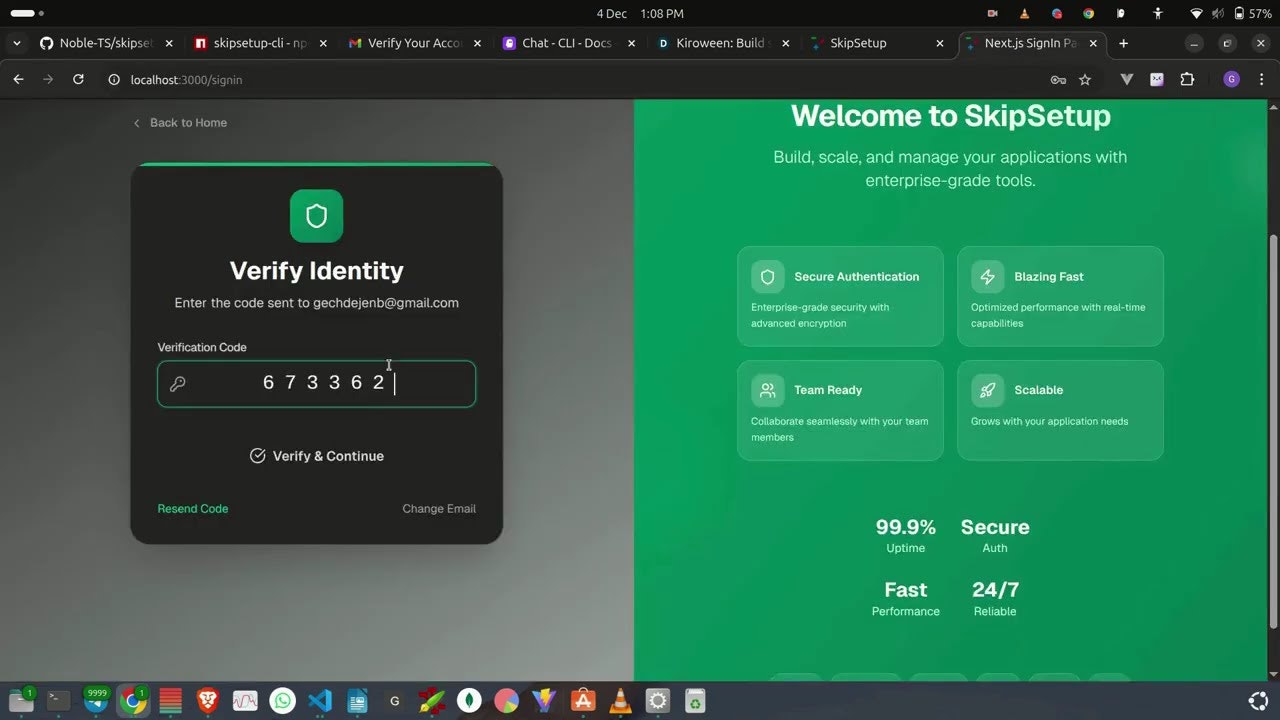The height and width of the screenshot is (720, 1280).
Task: Switch to the Kiroween: Build tab
Action: click(723, 43)
